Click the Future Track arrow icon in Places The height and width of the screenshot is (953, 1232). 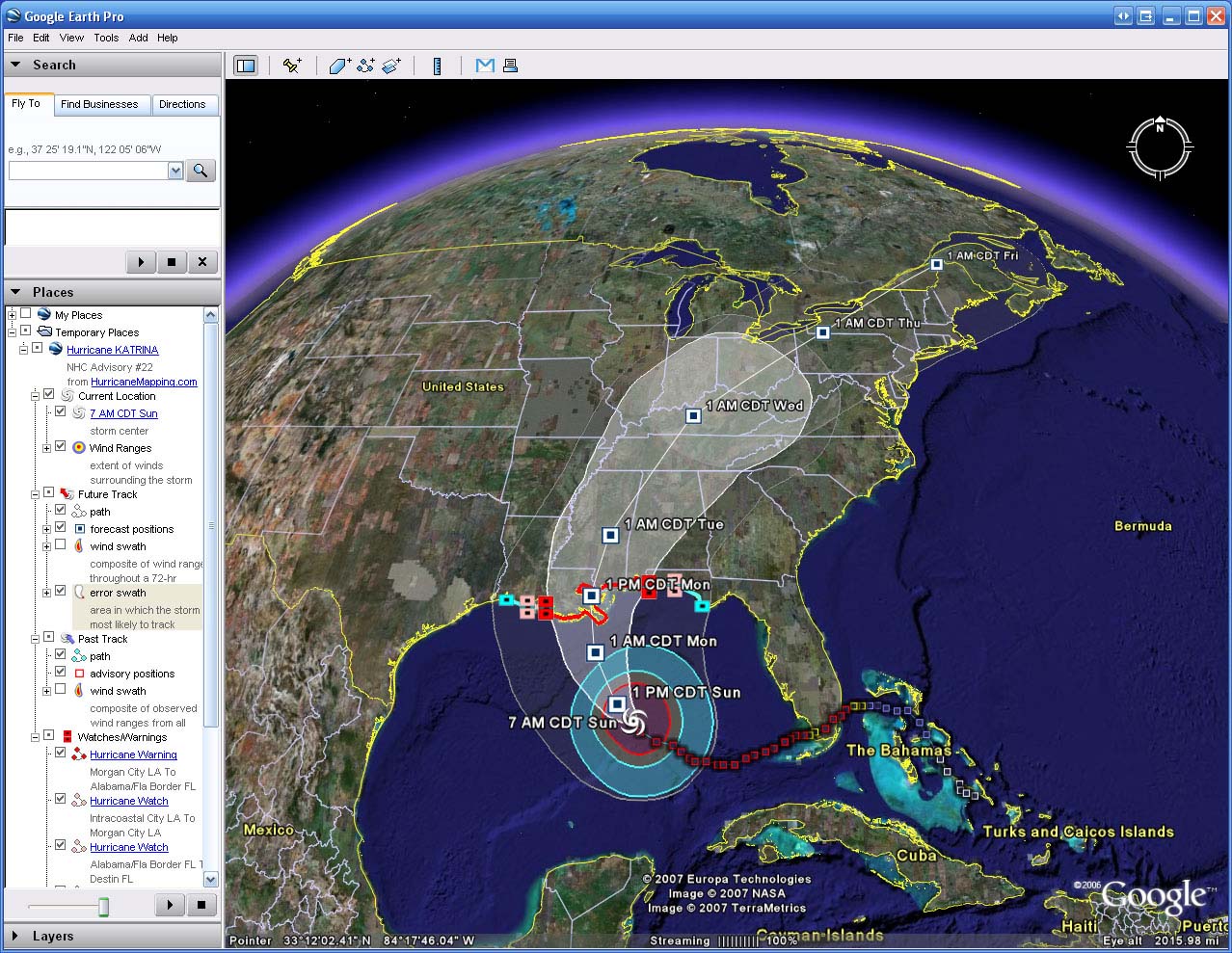click(x=67, y=493)
